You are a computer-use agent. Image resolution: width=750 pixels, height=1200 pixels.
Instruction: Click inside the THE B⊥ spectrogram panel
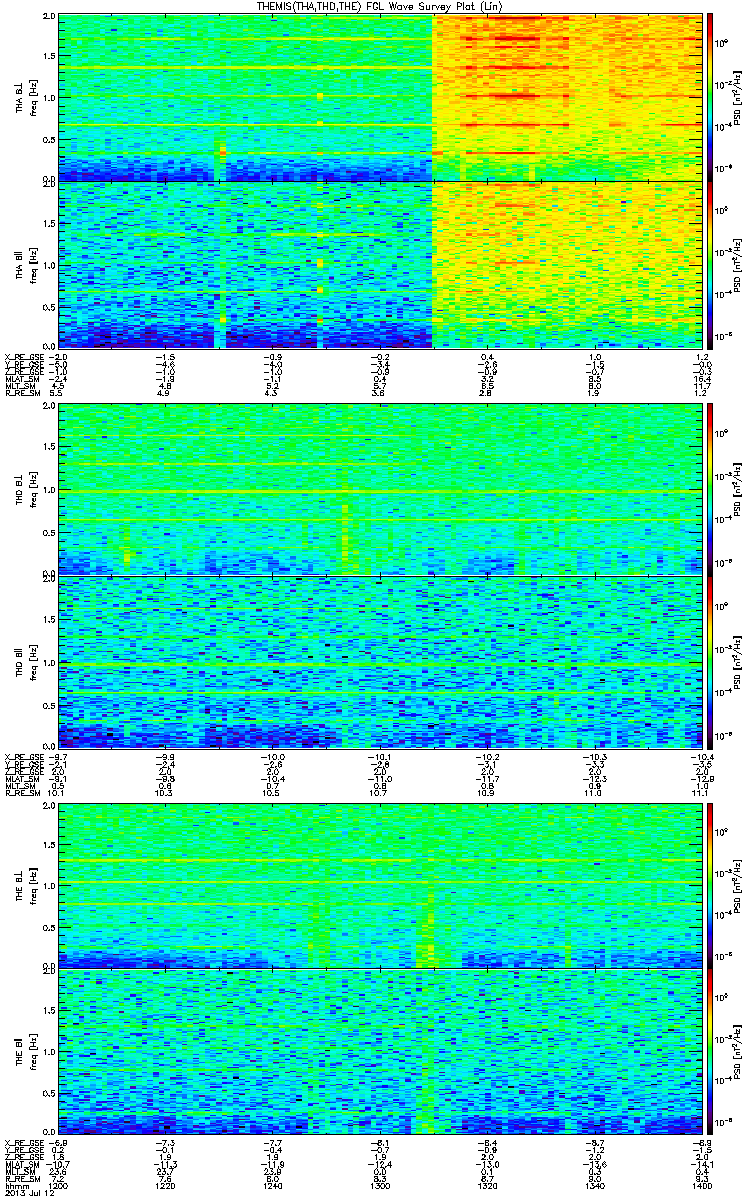pos(378,885)
